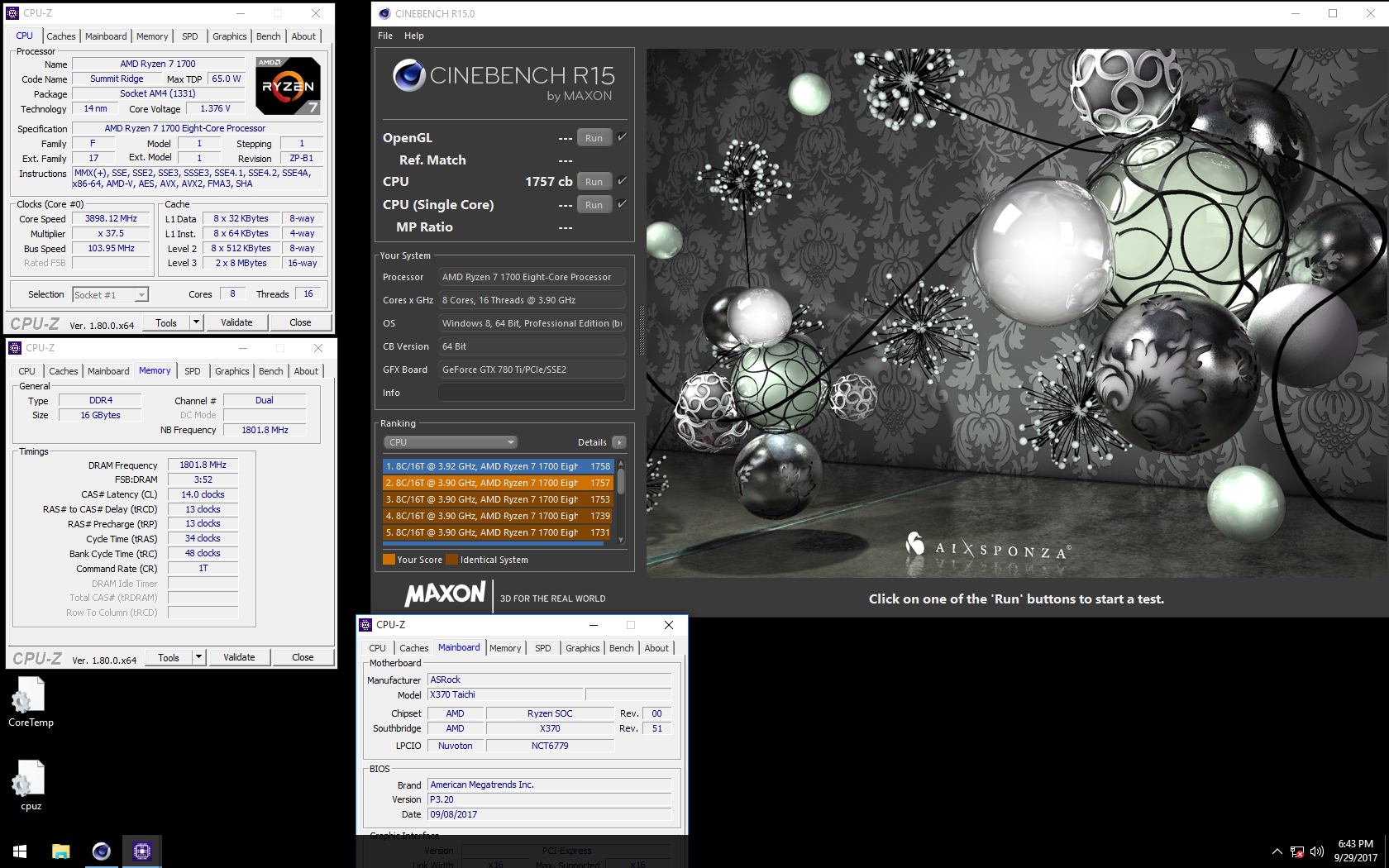Select ranking entry 1 scoring 1758
Viewport: 1389px width, 868px height.
coord(499,466)
